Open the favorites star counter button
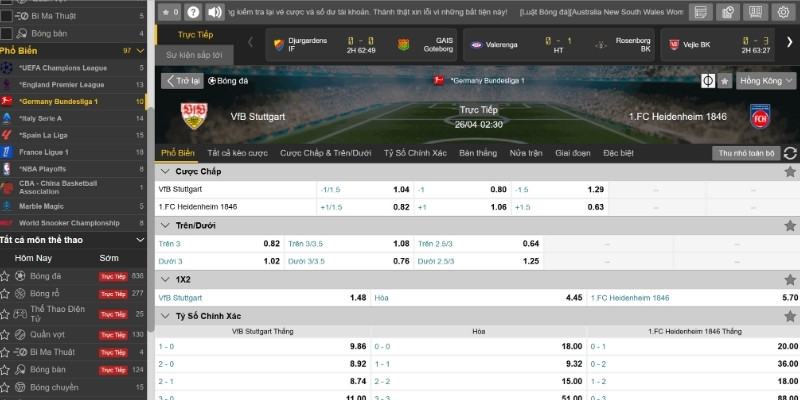Image resolution: width=800 pixels, height=400 pixels. [x=170, y=12]
